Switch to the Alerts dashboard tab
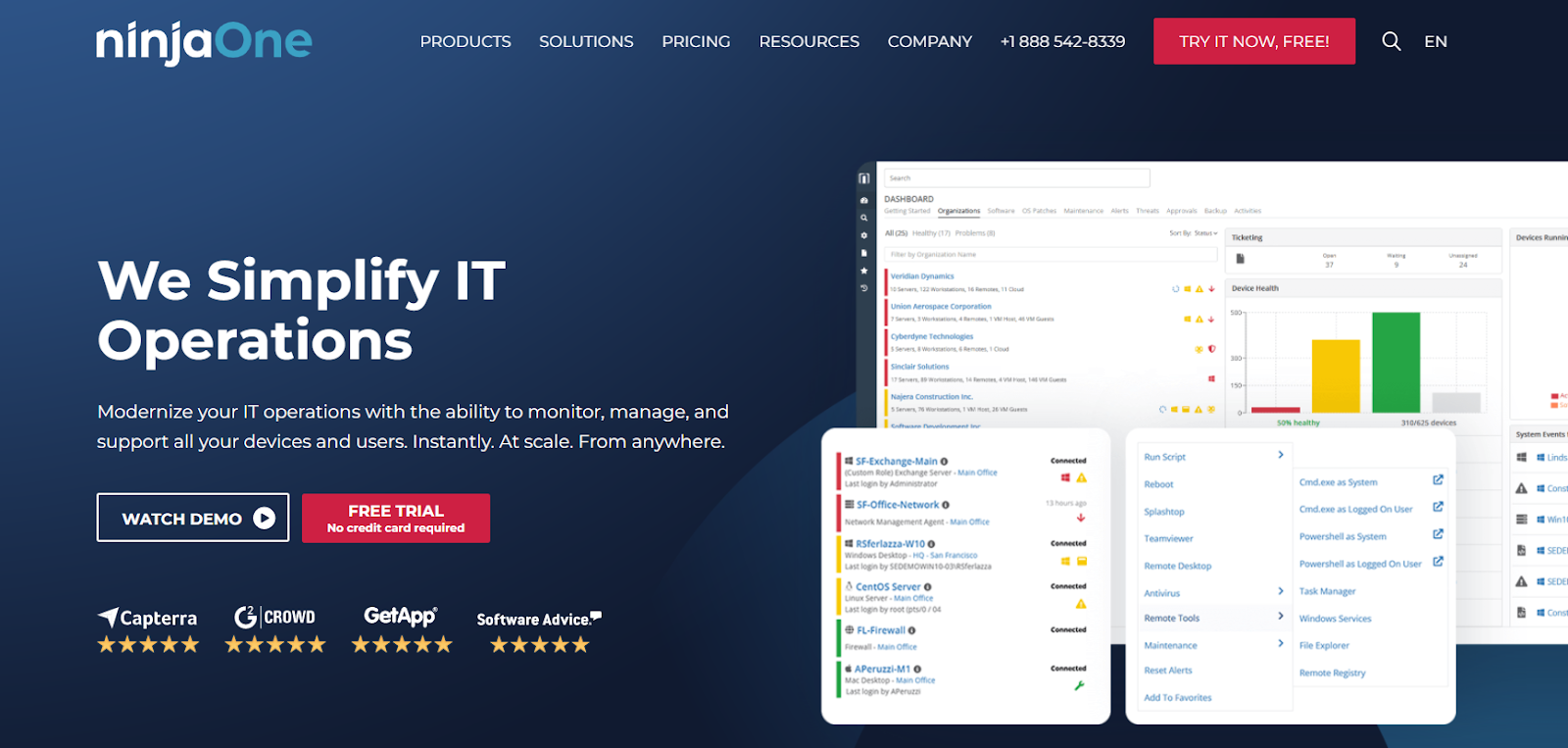The height and width of the screenshot is (748, 1568). [x=1119, y=211]
